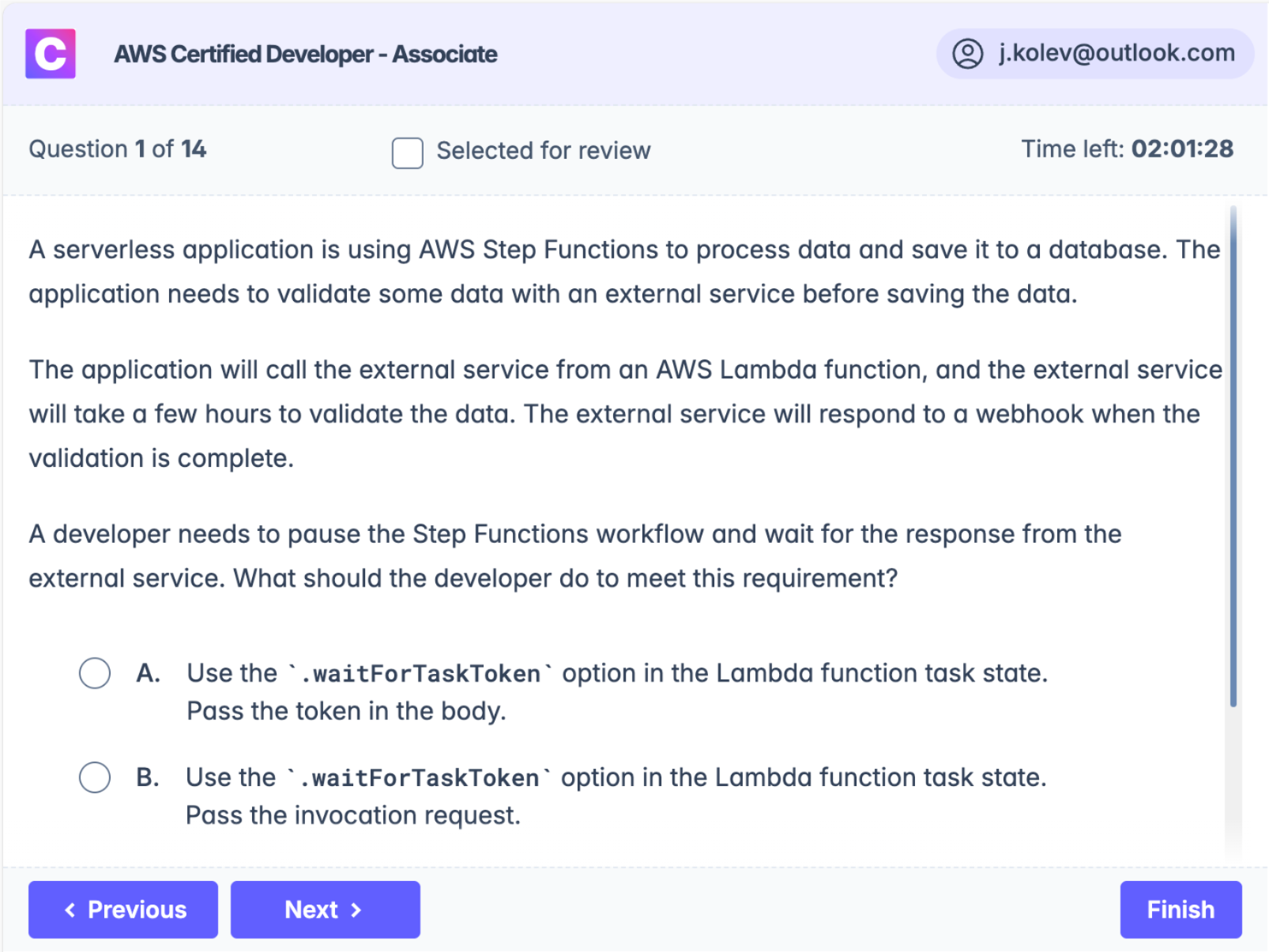Click the Question 1 of 14 counter
The width and height of the screenshot is (1269, 952).
coord(118,149)
